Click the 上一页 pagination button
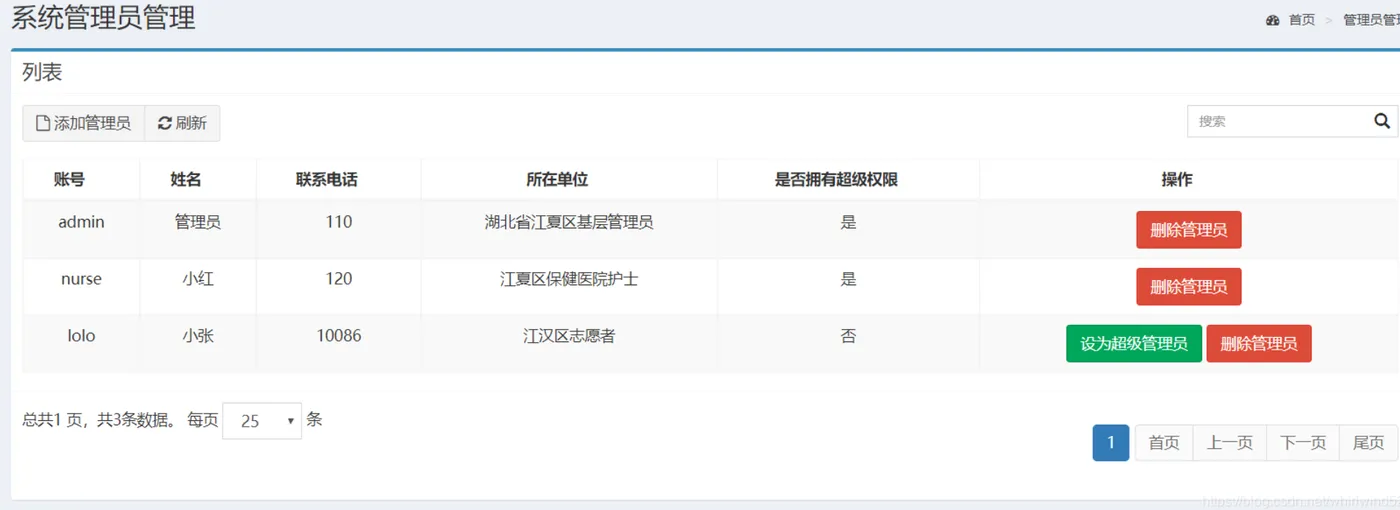The height and width of the screenshot is (510, 1400). (1230, 443)
